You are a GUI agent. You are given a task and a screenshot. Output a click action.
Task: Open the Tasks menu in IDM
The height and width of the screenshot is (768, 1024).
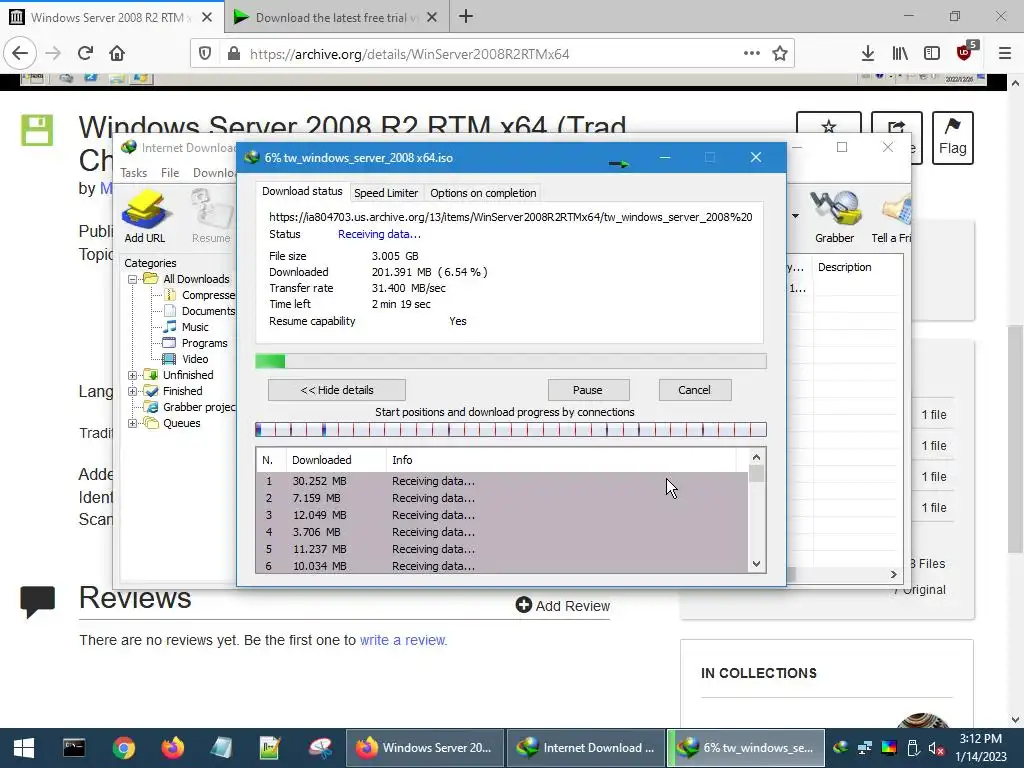click(x=133, y=173)
